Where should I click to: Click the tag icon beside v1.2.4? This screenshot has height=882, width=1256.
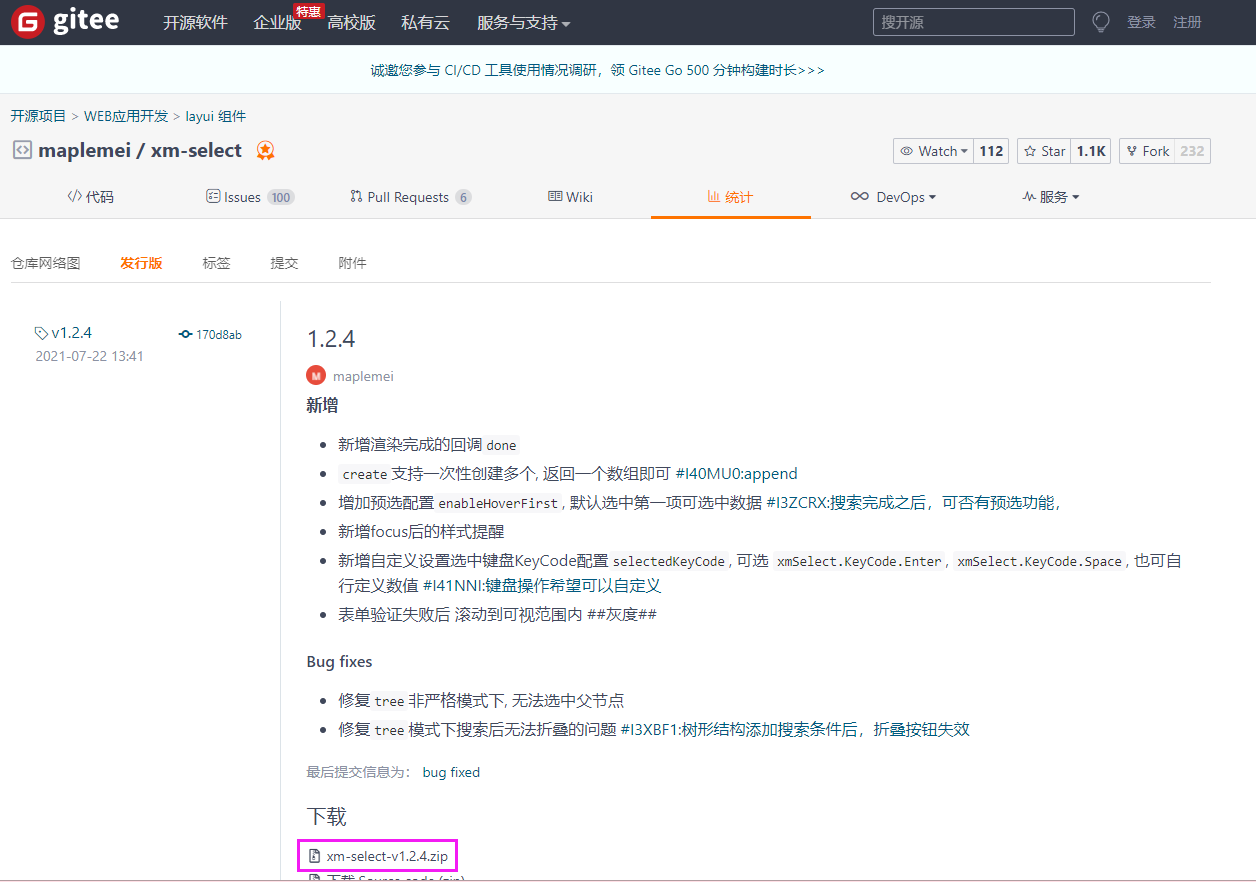42,332
